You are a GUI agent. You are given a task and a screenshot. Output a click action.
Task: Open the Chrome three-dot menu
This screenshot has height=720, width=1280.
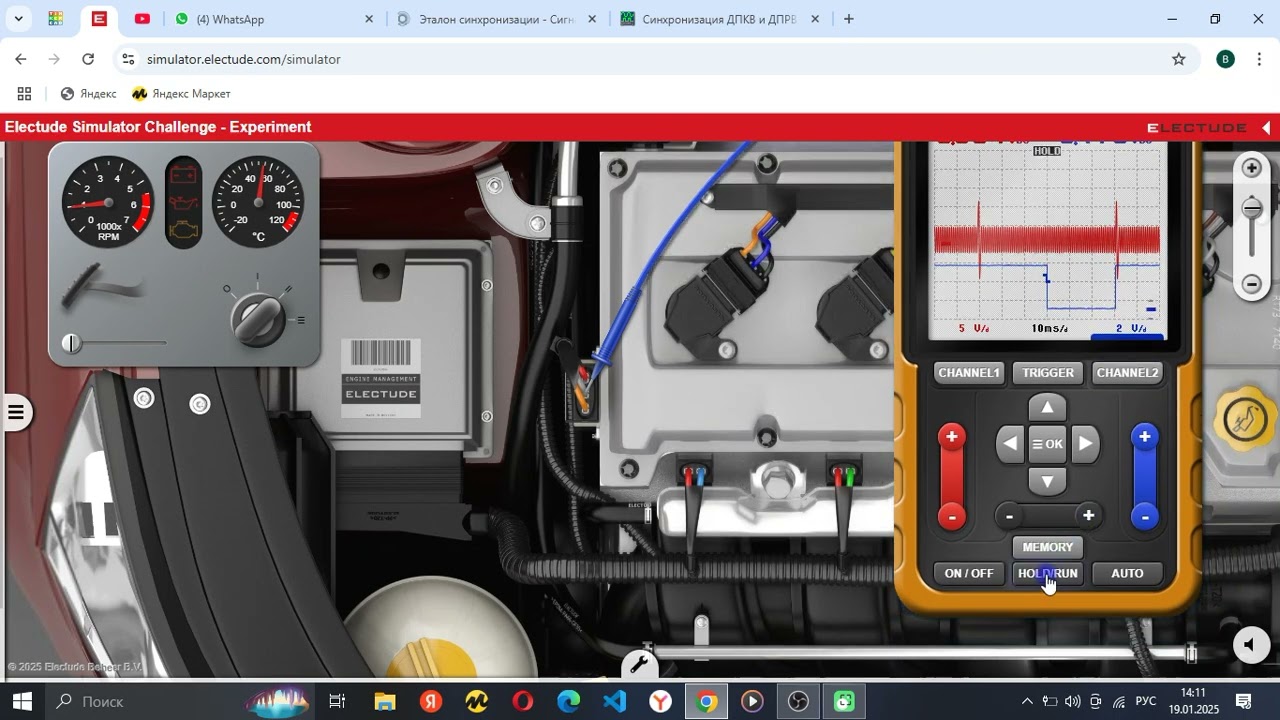(x=1258, y=59)
